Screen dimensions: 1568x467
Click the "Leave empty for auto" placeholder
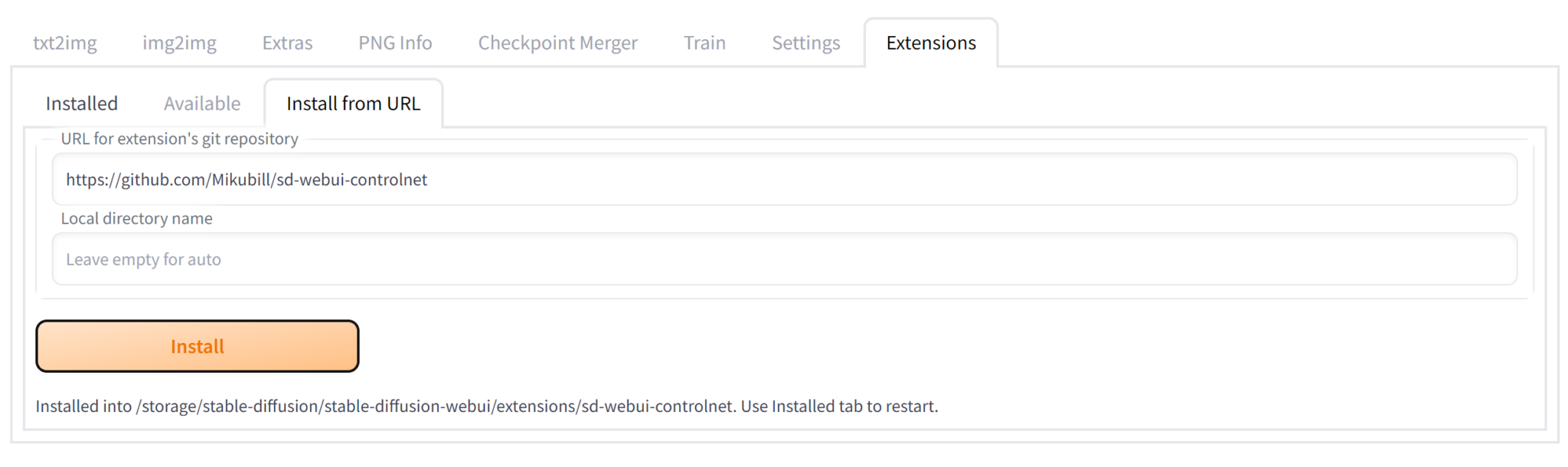tap(143, 260)
